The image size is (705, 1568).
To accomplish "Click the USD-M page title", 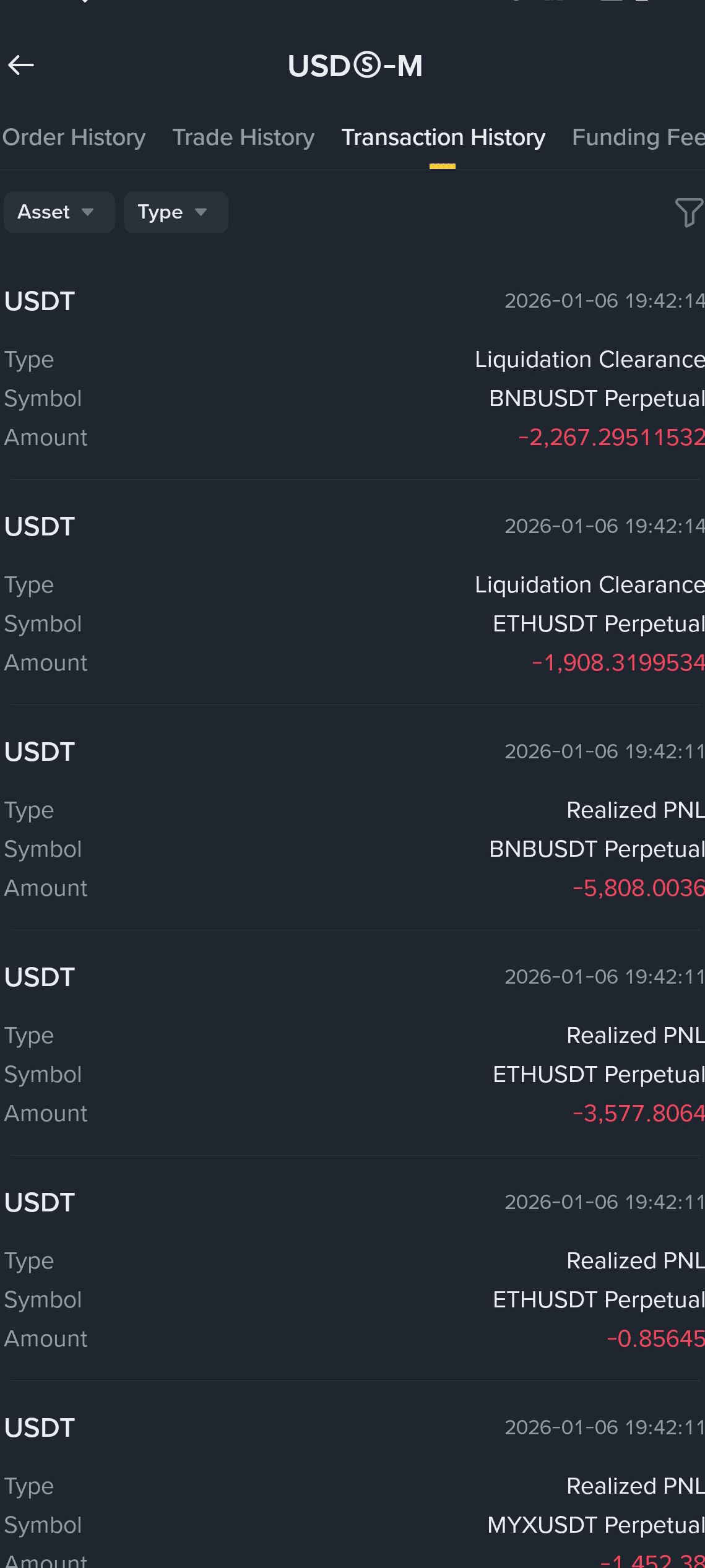I will click(x=355, y=66).
